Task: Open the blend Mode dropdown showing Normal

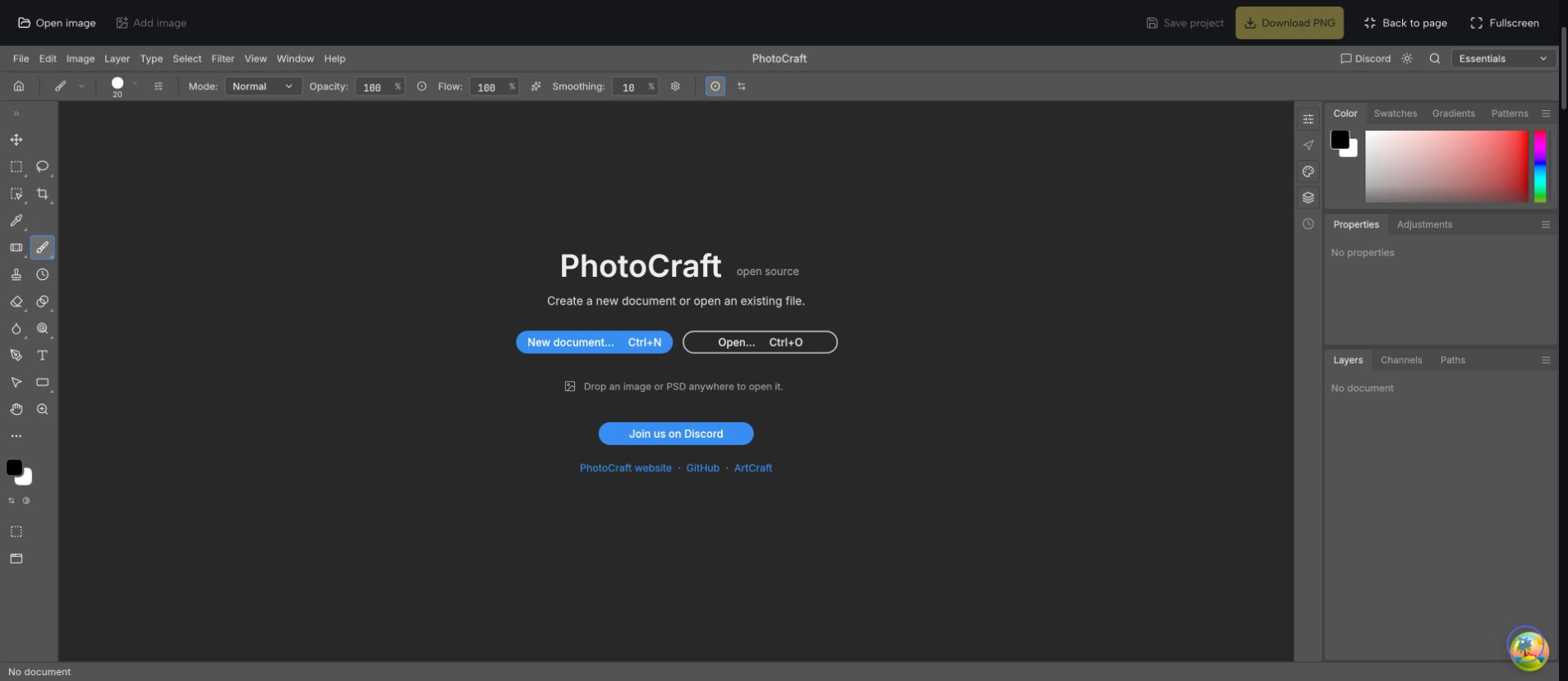Action: [264, 86]
